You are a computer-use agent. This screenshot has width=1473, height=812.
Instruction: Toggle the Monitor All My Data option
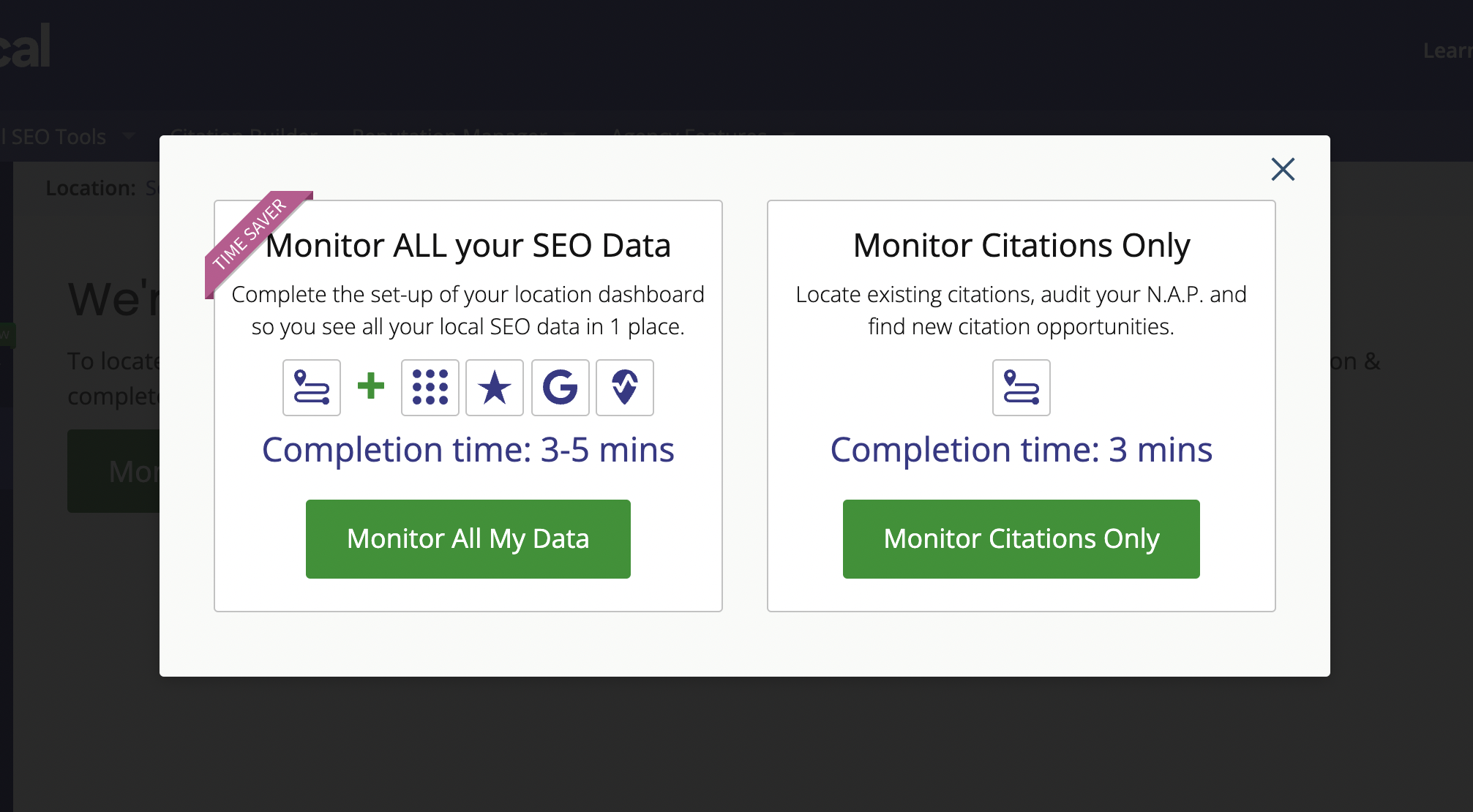click(468, 538)
